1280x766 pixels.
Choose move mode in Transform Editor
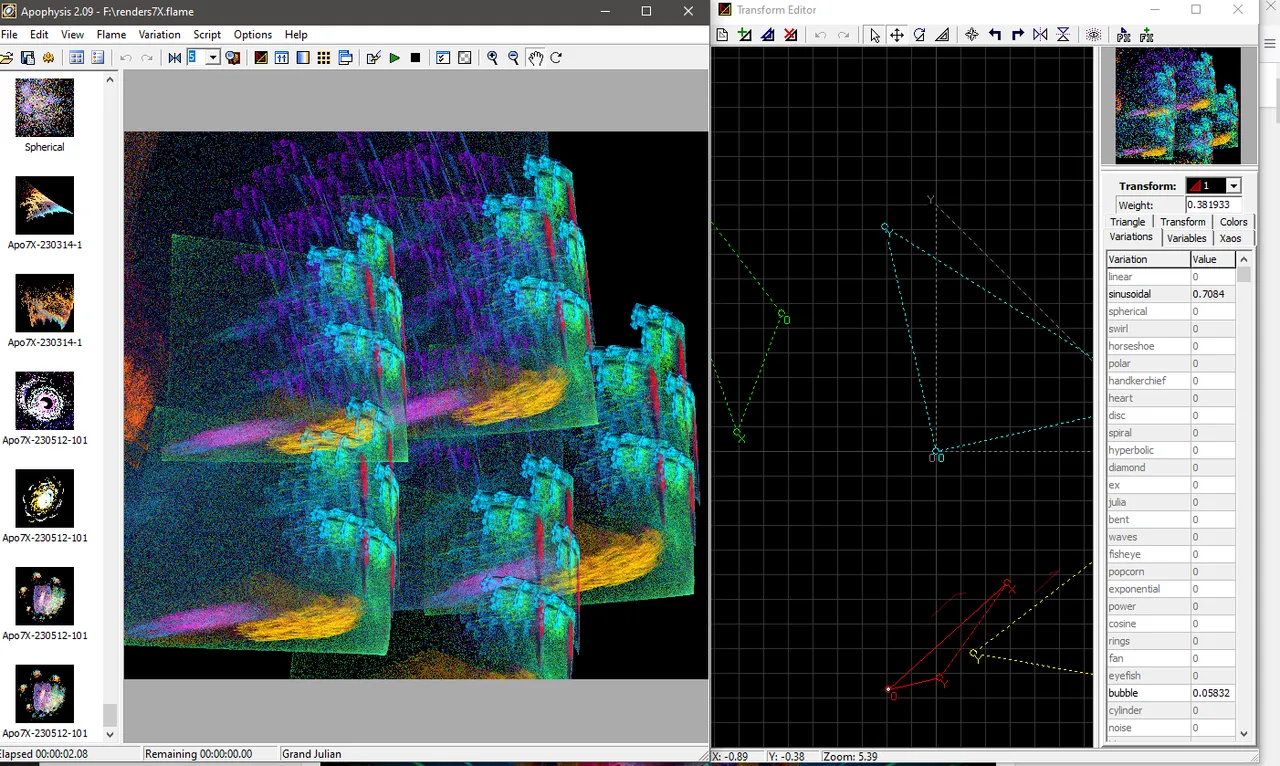[897, 35]
